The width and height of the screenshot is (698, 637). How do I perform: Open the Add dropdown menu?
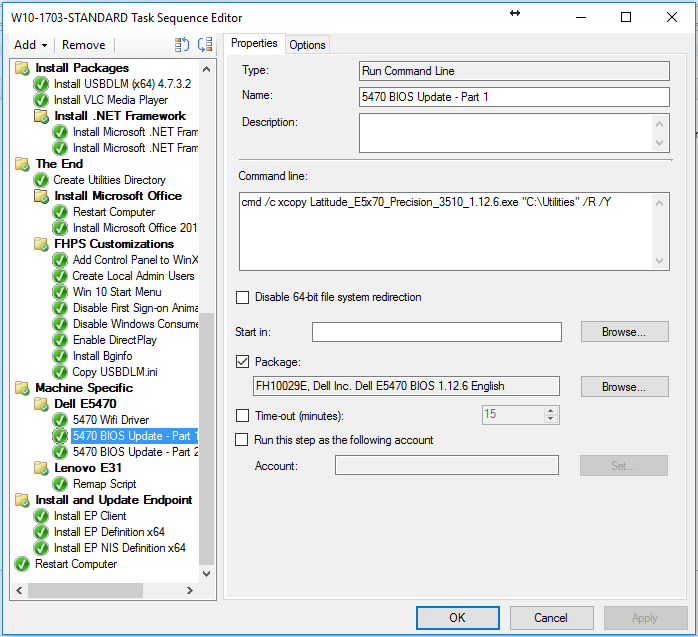31,45
